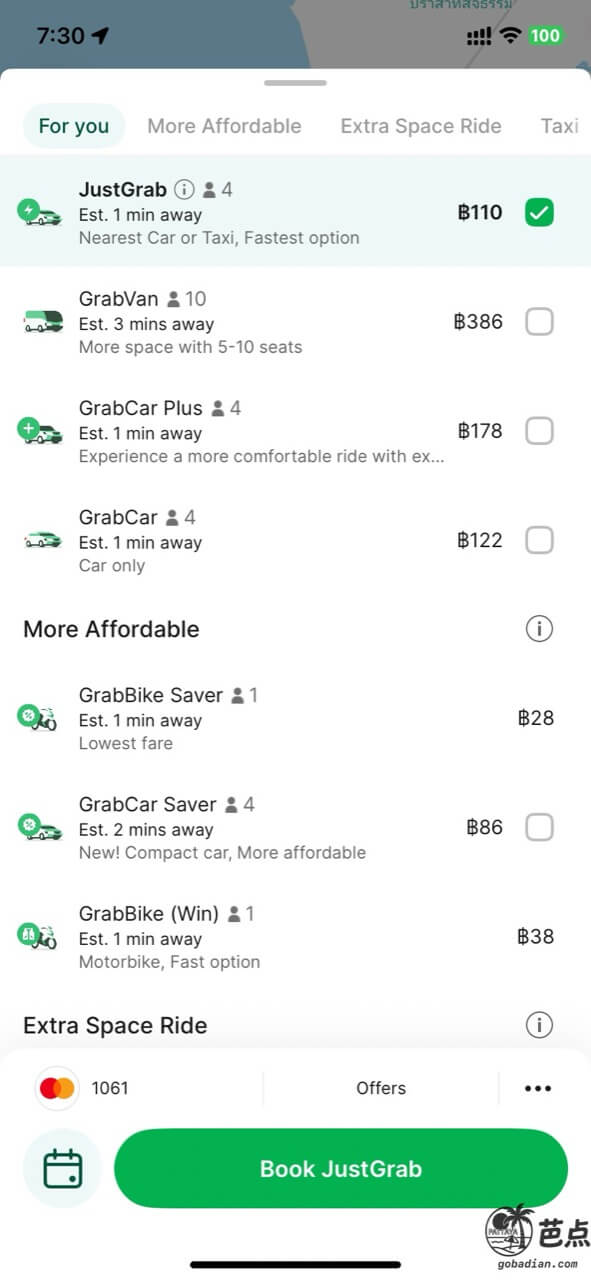Open the calendar schedule ride icon
The width and height of the screenshot is (591, 1280).
(63, 1168)
